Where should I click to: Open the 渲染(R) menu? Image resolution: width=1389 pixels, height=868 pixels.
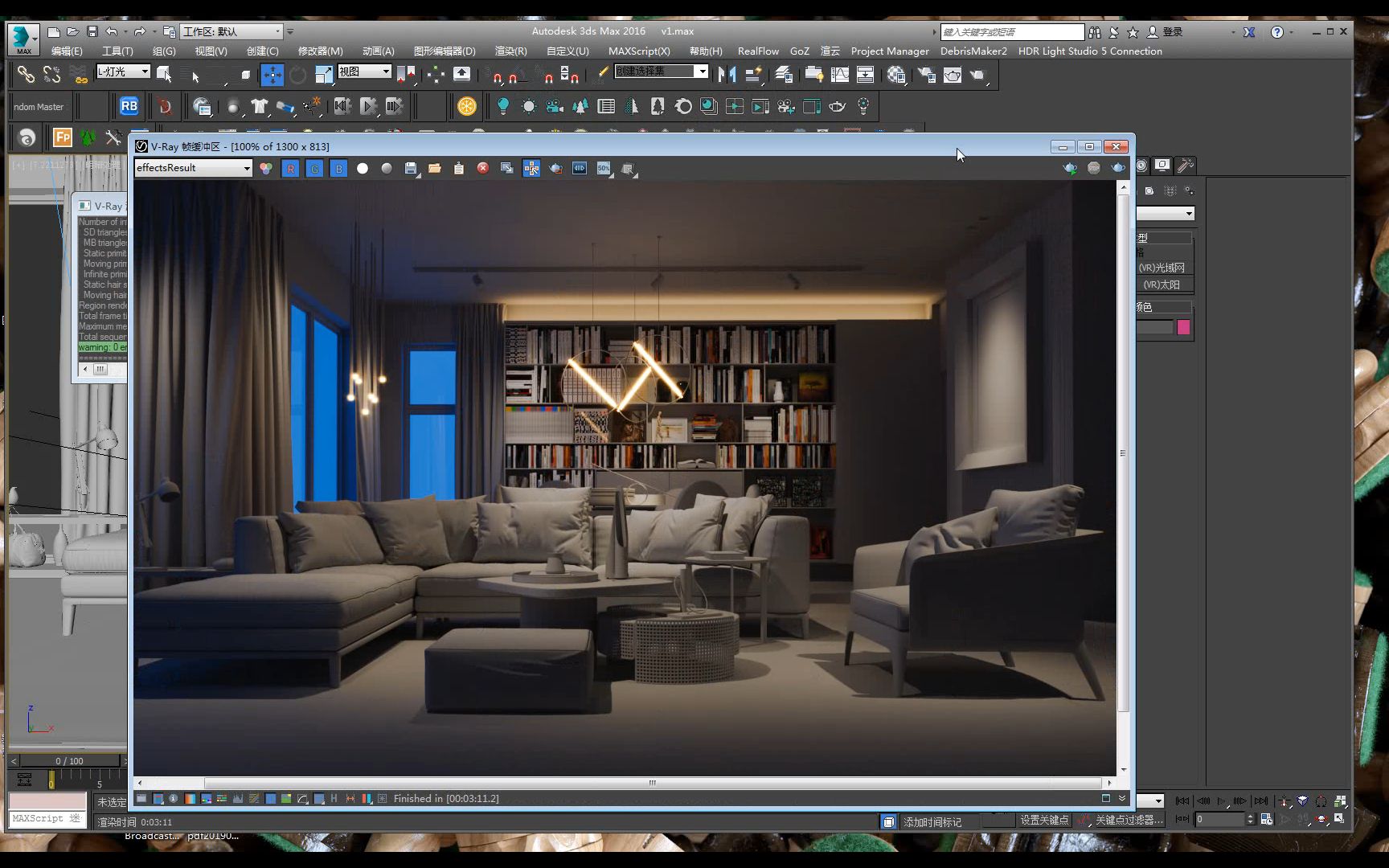pyautogui.click(x=510, y=51)
